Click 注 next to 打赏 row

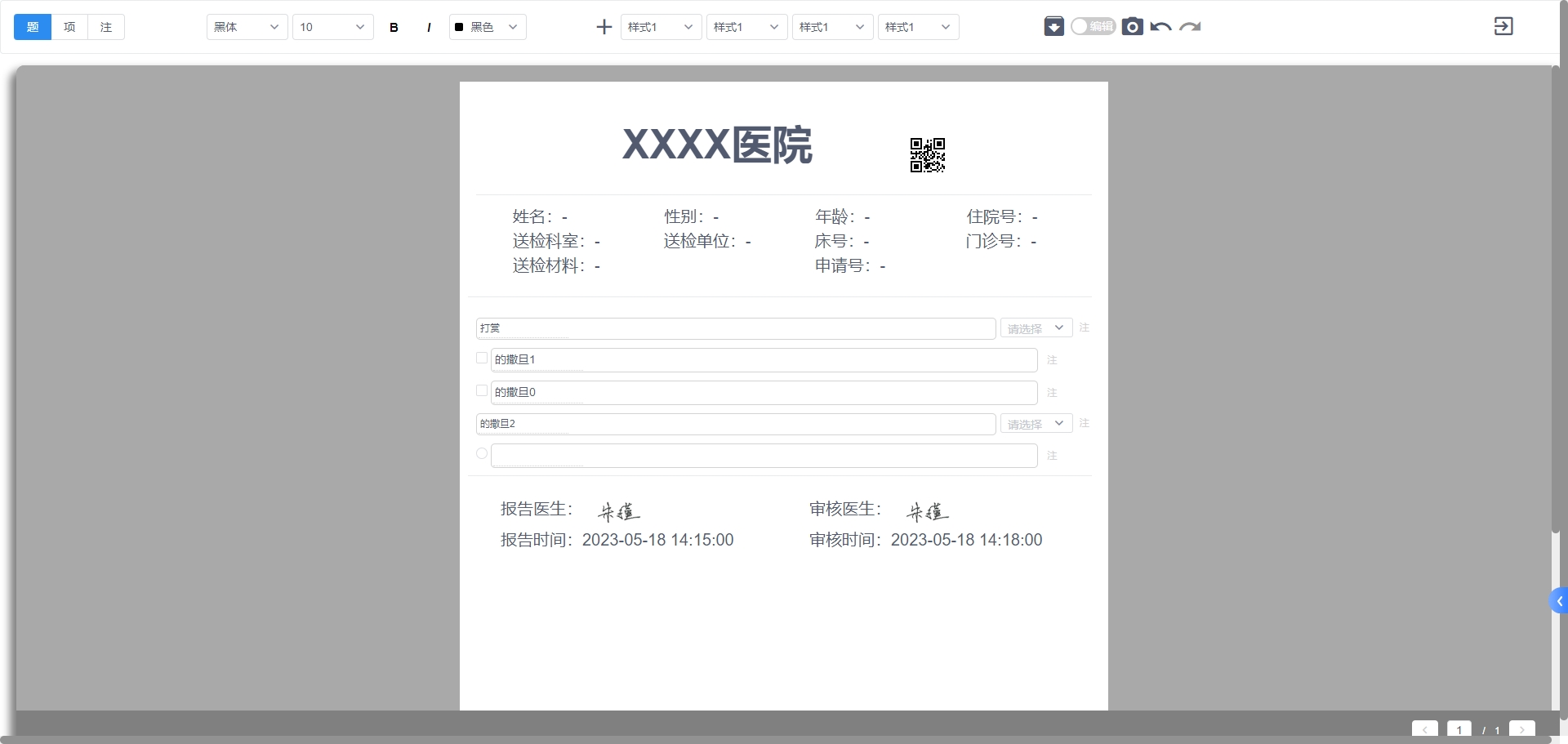[x=1085, y=327]
